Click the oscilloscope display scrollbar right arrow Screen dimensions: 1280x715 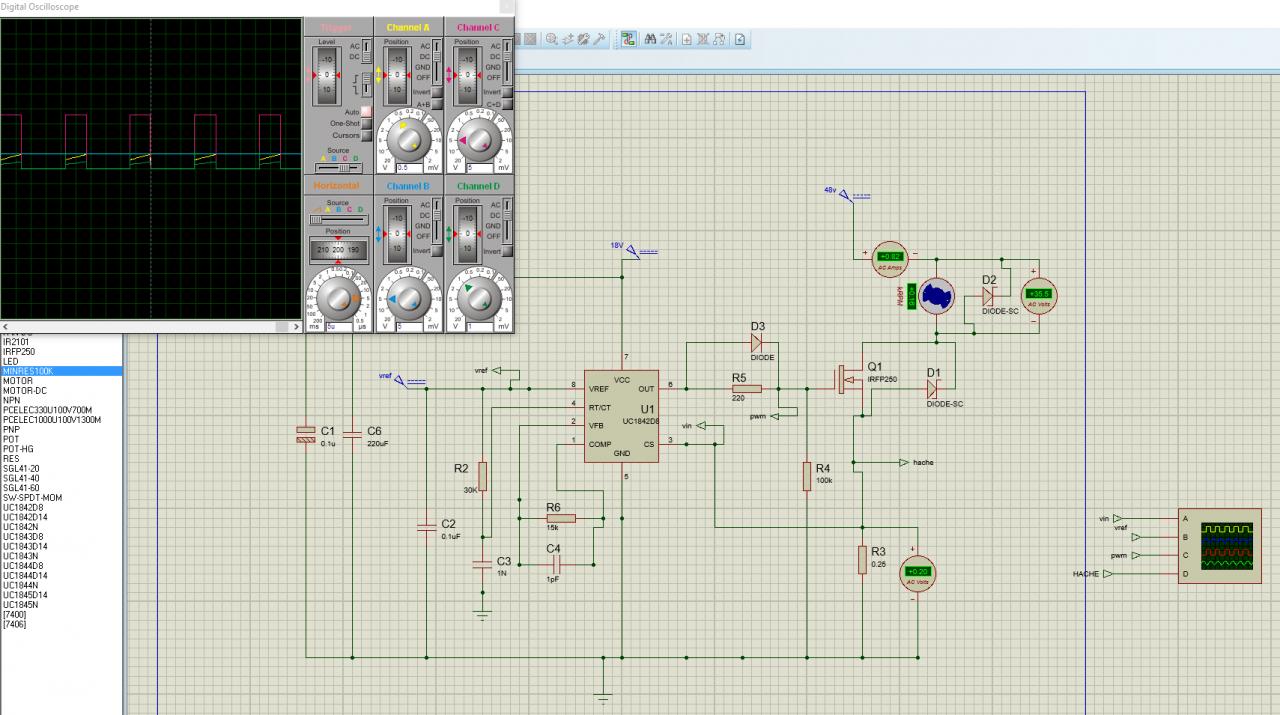coord(297,326)
